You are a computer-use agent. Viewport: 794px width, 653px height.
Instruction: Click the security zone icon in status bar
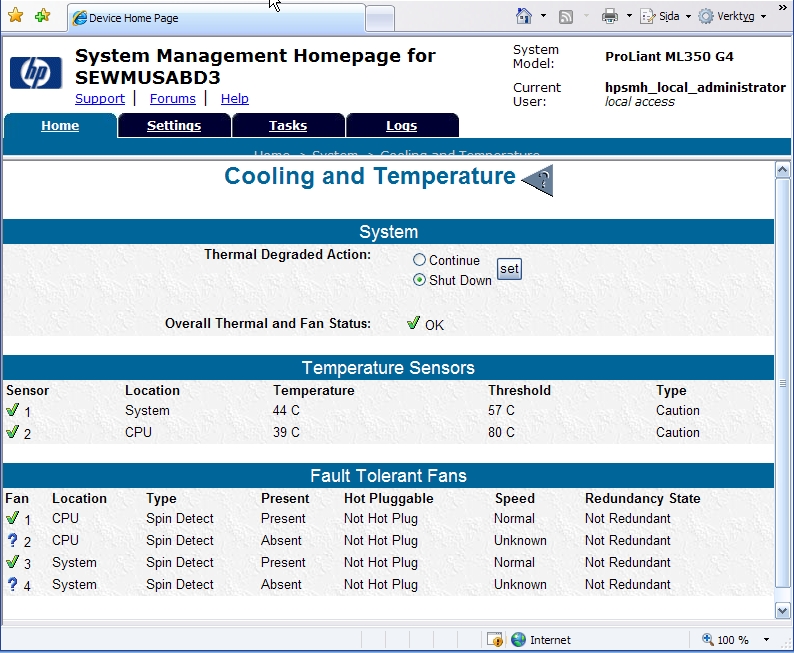(x=495, y=640)
